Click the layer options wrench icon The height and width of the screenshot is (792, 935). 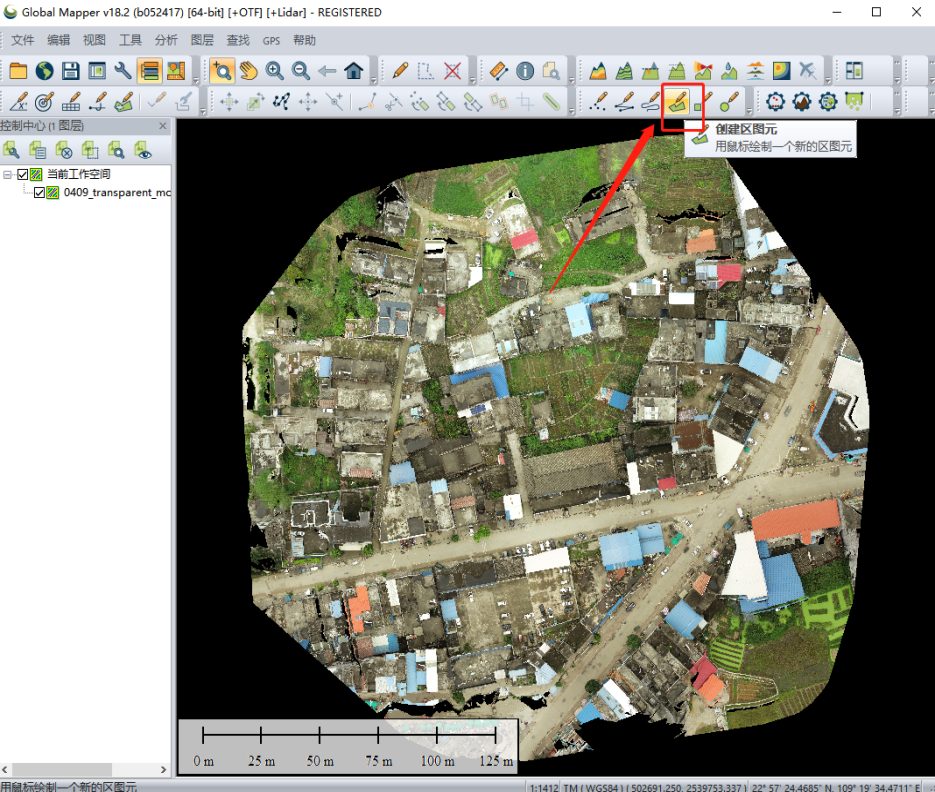pos(11,150)
